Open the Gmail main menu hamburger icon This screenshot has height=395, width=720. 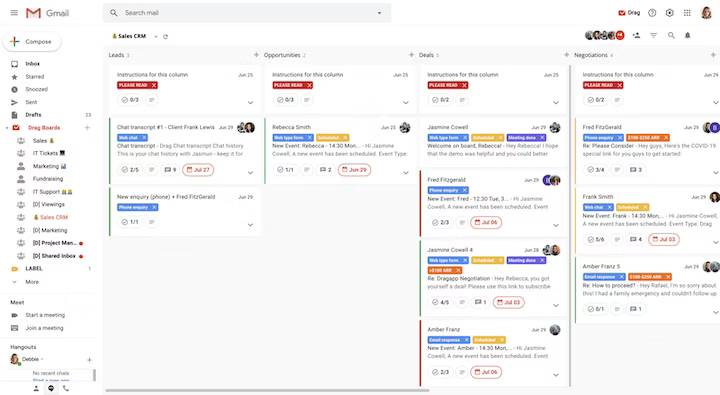click(x=14, y=13)
